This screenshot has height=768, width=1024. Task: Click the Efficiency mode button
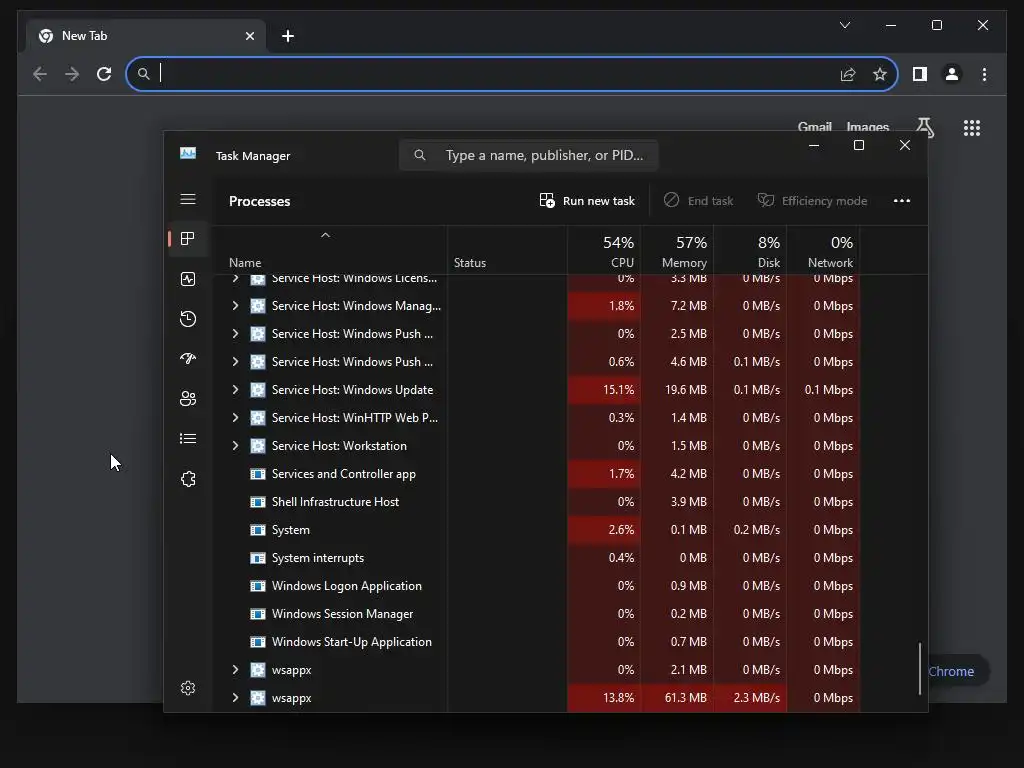[x=812, y=200]
